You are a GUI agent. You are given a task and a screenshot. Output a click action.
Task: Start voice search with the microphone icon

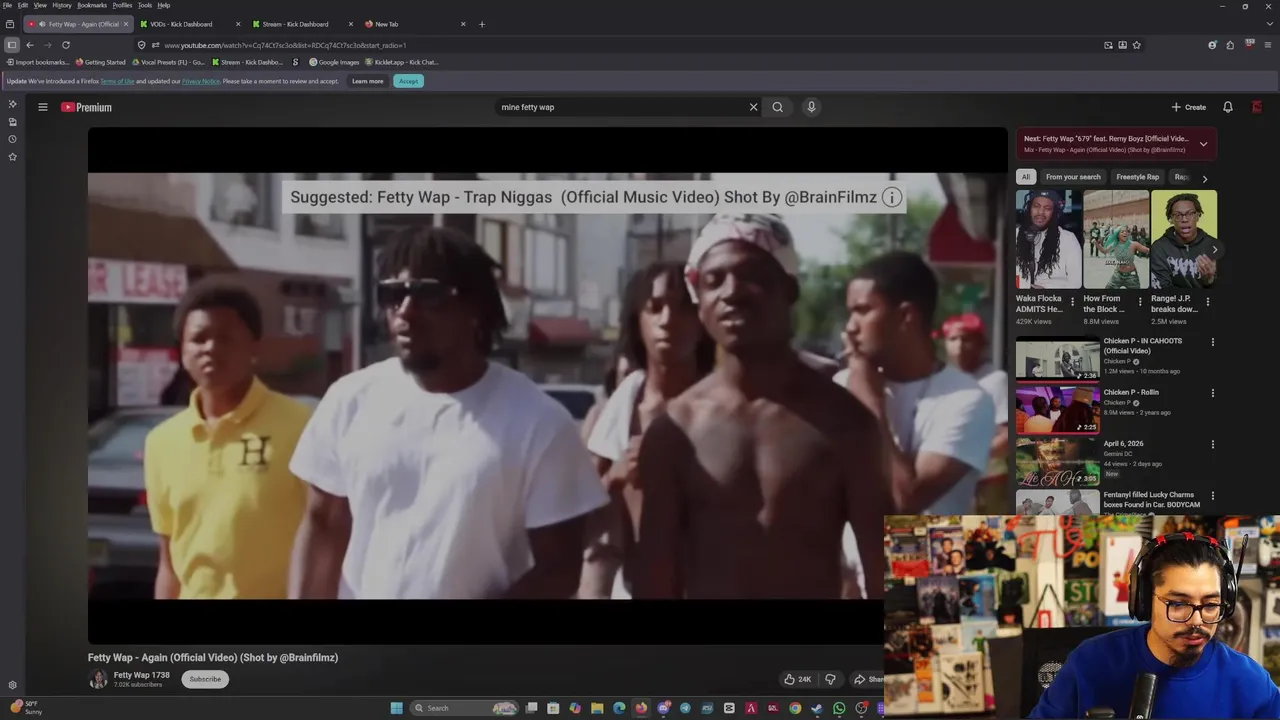point(811,107)
